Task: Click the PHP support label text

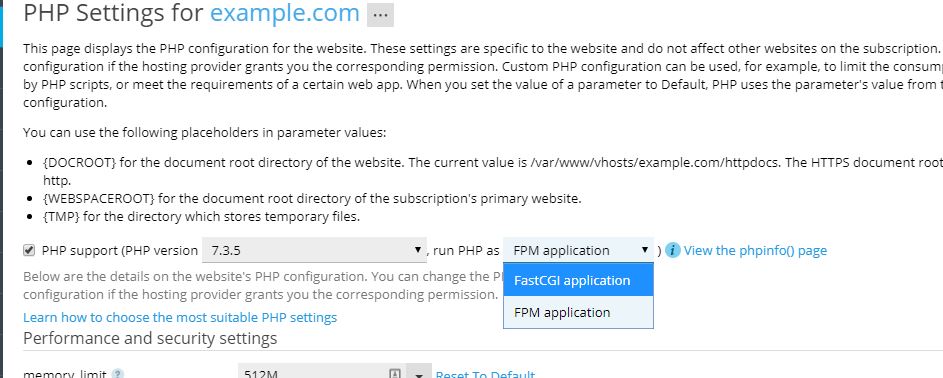Action: 80,251
